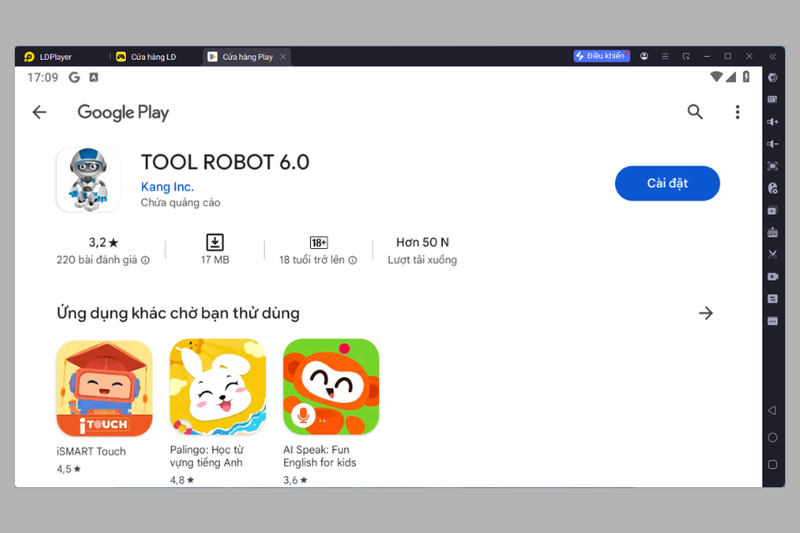Viewport: 800px width, 533px height.
Task: Click the 3,2 star rating value
Action: (103, 242)
